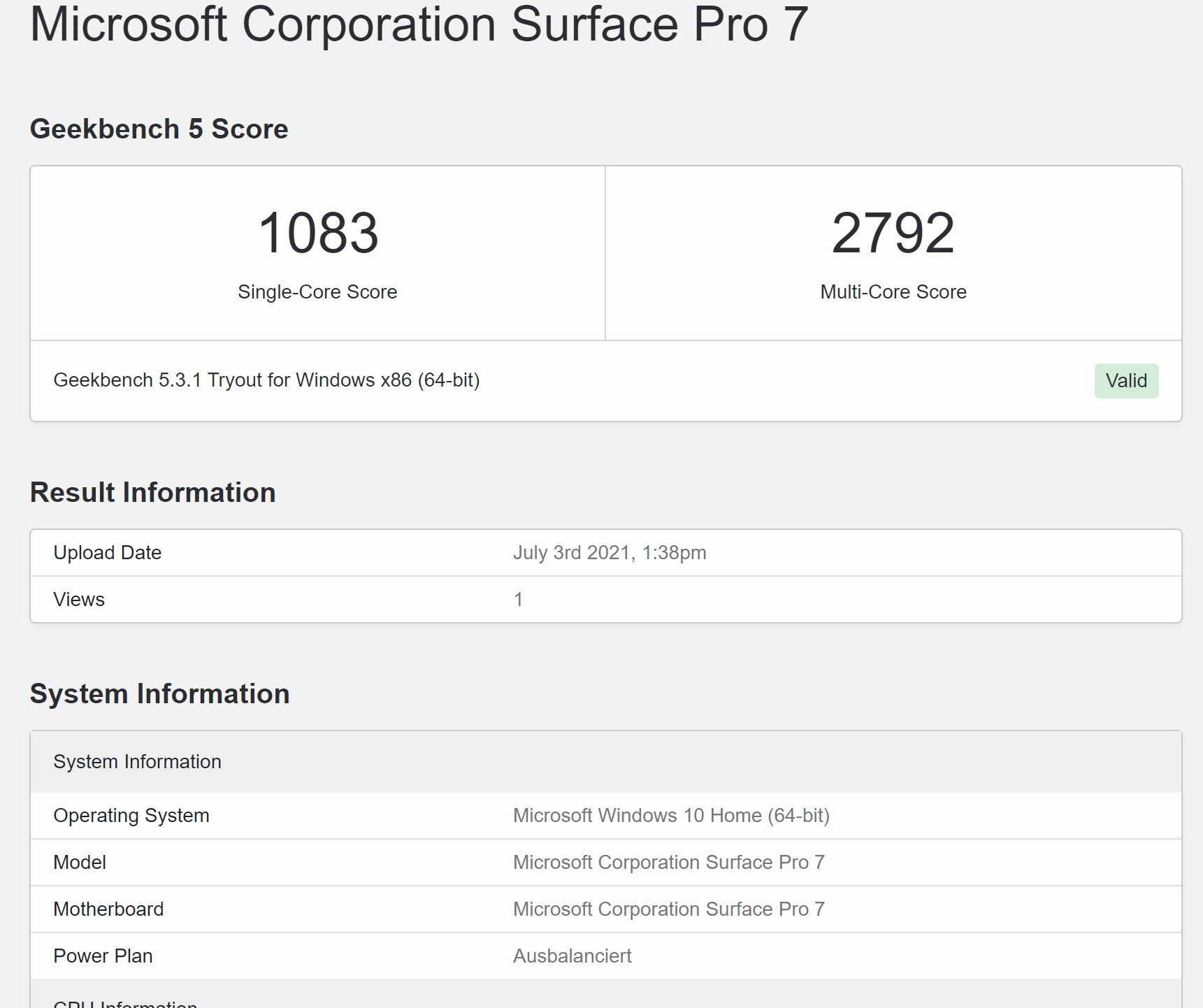Click the single-core score 1083
Viewport: 1203px width, 1008px height.
click(x=318, y=233)
